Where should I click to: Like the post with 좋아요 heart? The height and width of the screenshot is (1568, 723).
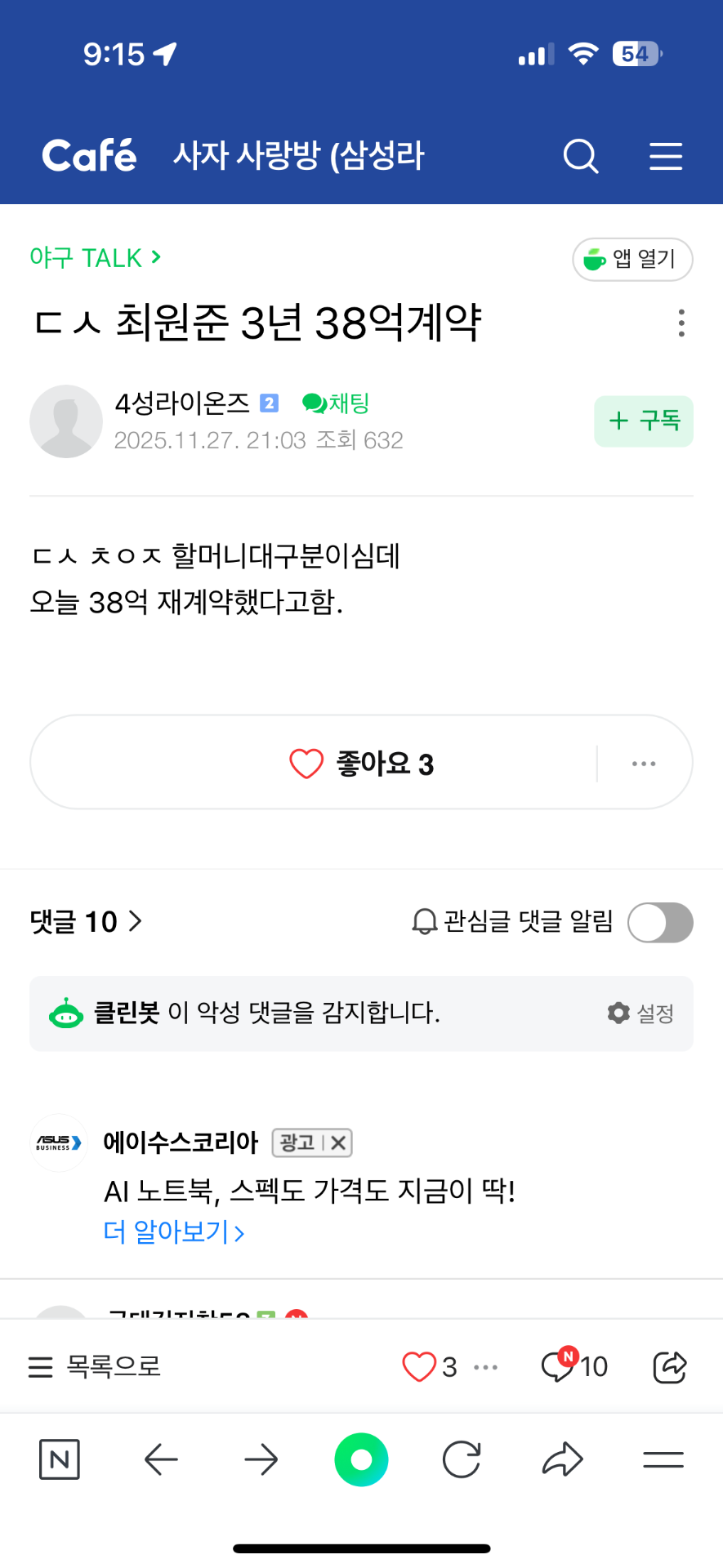point(307,764)
